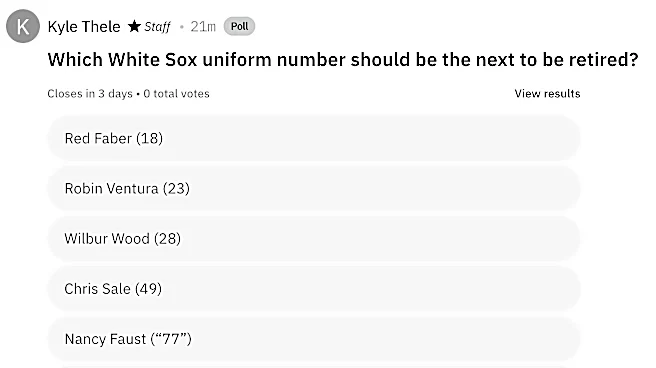This screenshot has height=368, width=656.
Task: Click the 21m timestamp
Action: [203, 26]
